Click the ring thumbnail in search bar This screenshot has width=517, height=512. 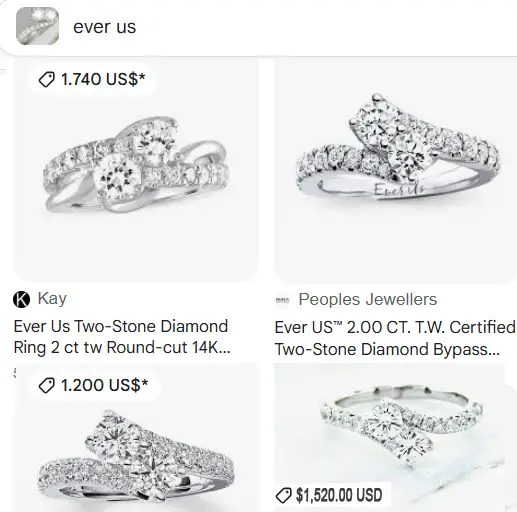[x=37, y=26]
